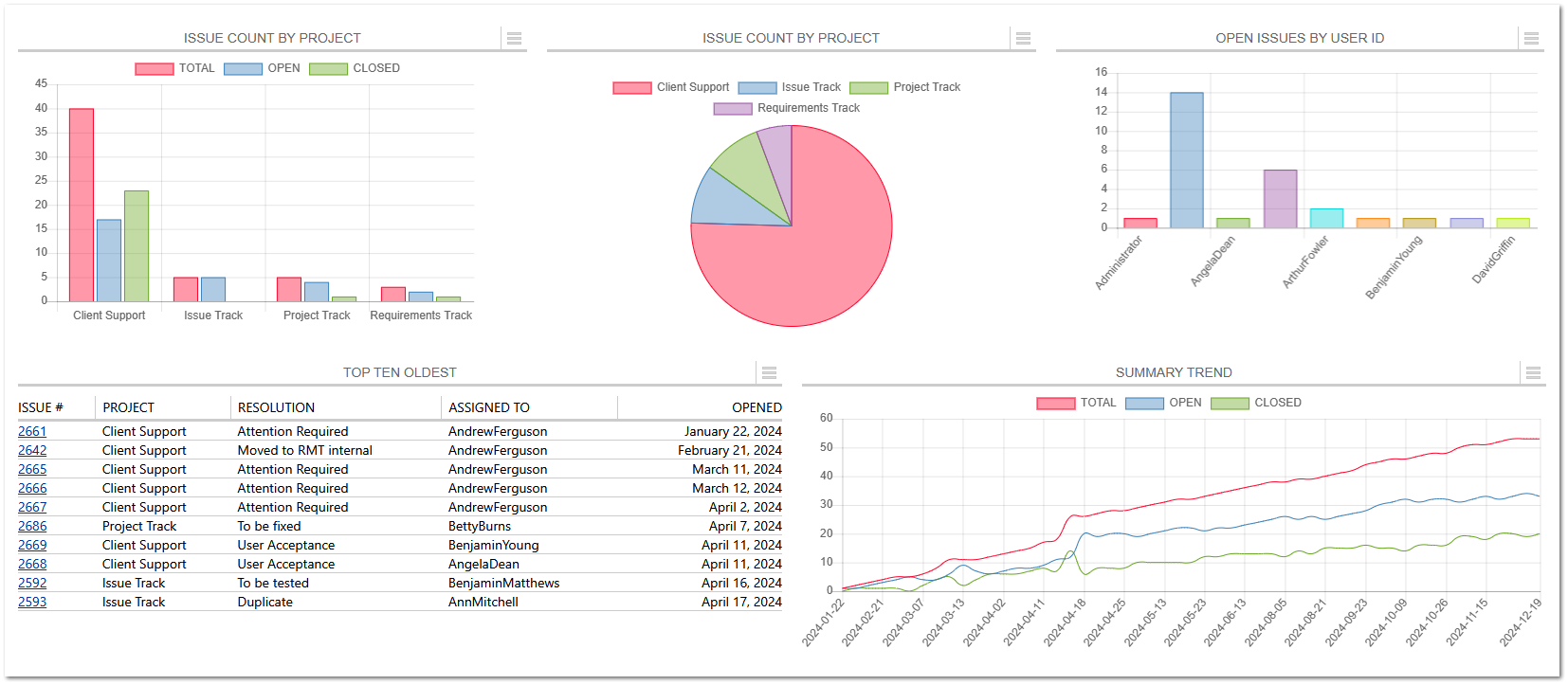This screenshot has height=685, width=1568.
Task: Open the Top Ten Oldest menu icon
Action: pyautogui.click(x=769, y=373)
